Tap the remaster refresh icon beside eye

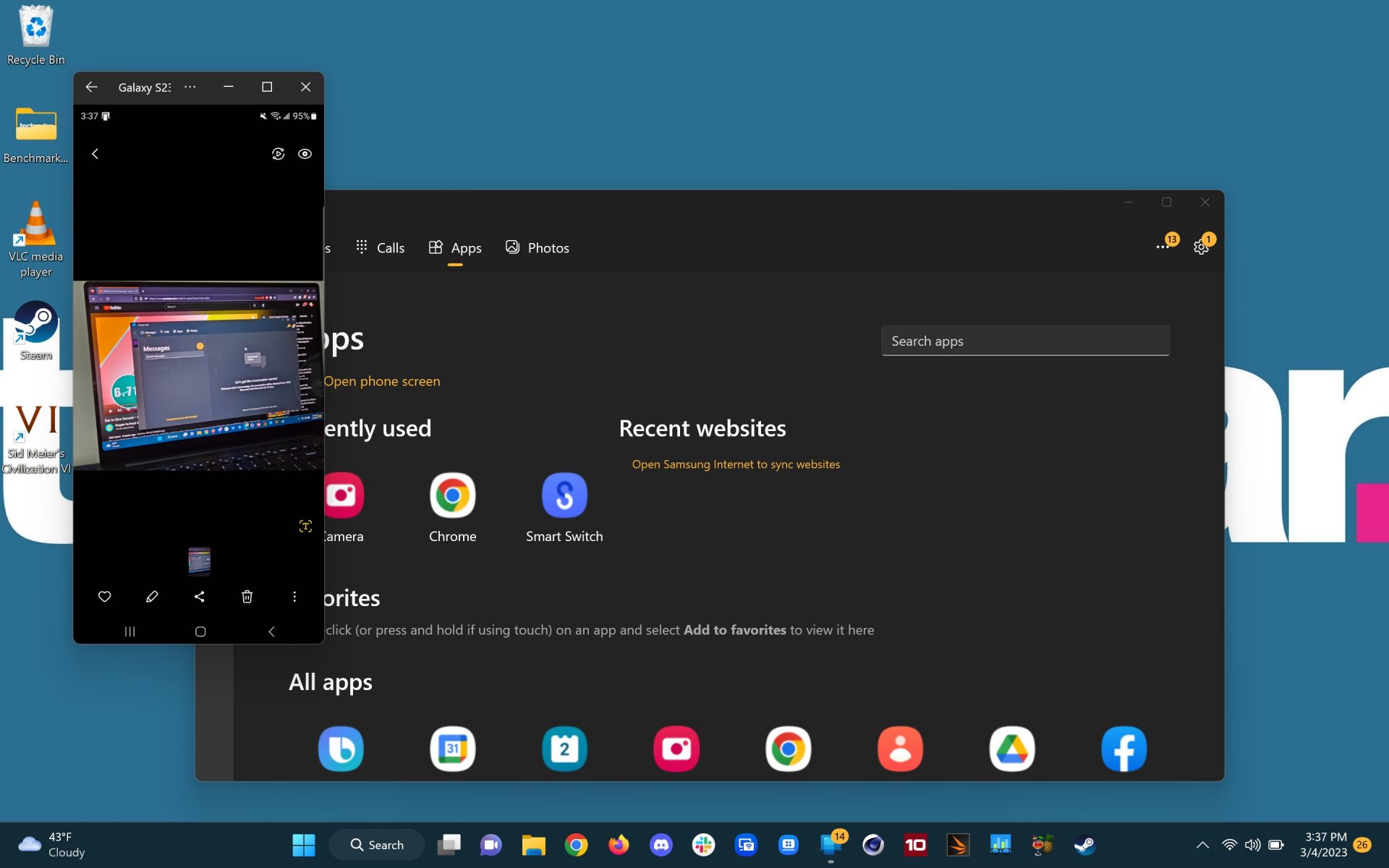[278, 154]
